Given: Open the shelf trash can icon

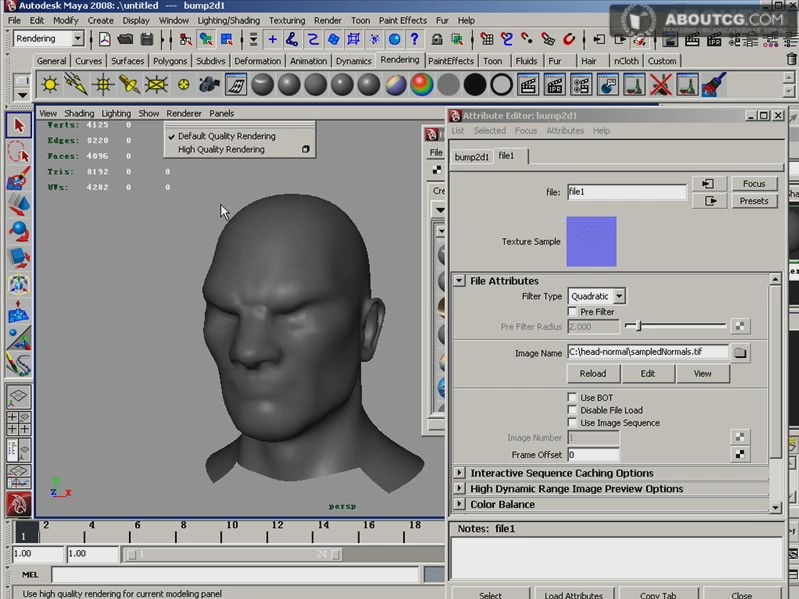Looking at the screenshot, I should (x=791, y=60).
